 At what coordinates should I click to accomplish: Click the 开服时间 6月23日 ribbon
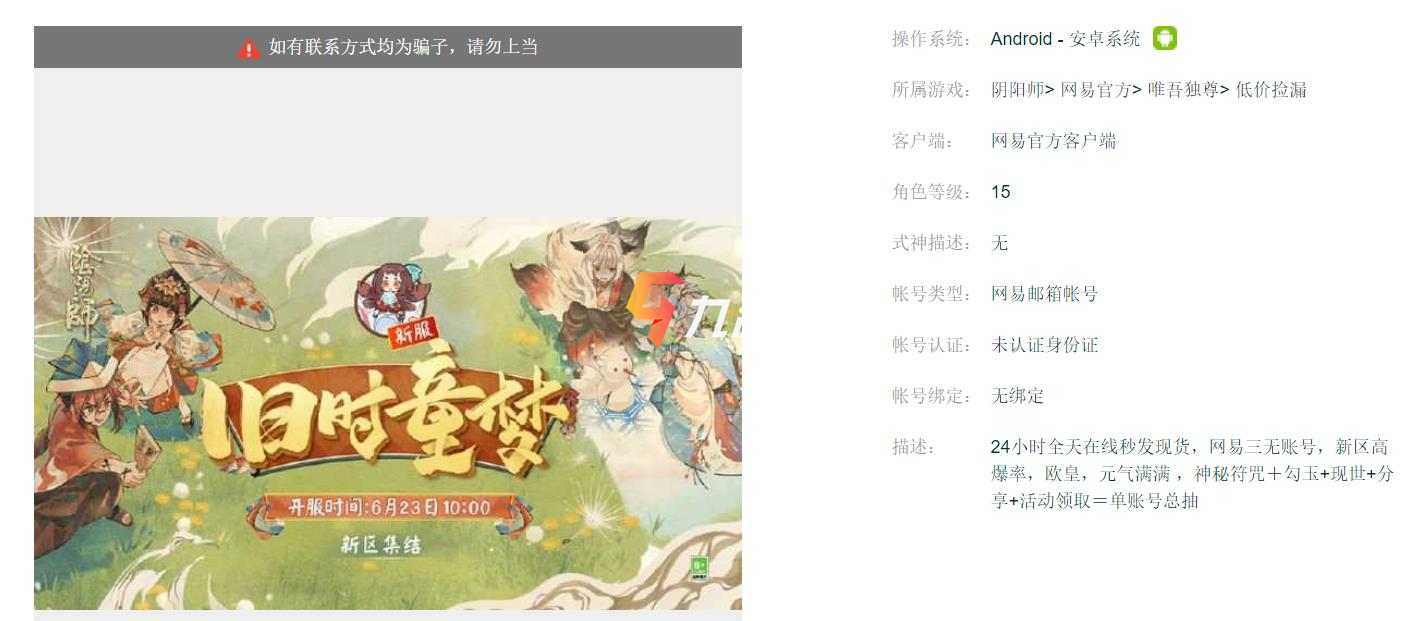390,507
